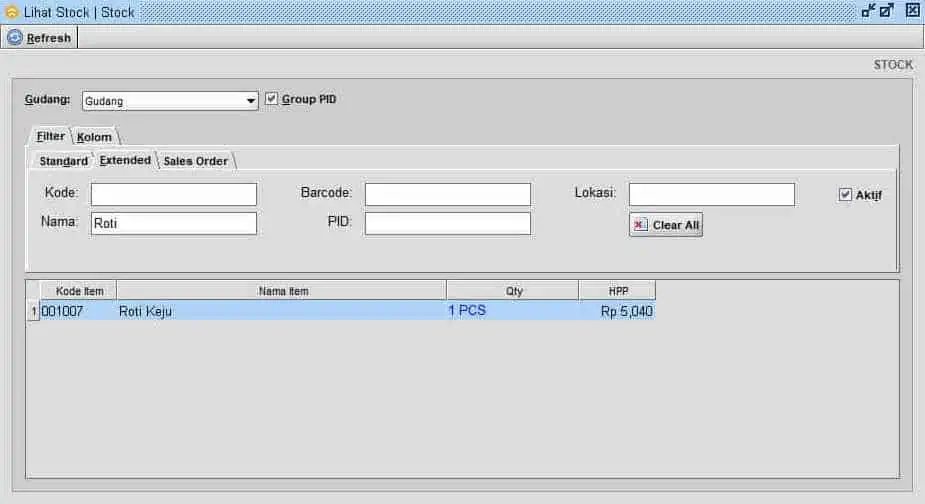Close the Lihat Stock window
This screenshot has height=504, width=925.
[x=913, y=11]
